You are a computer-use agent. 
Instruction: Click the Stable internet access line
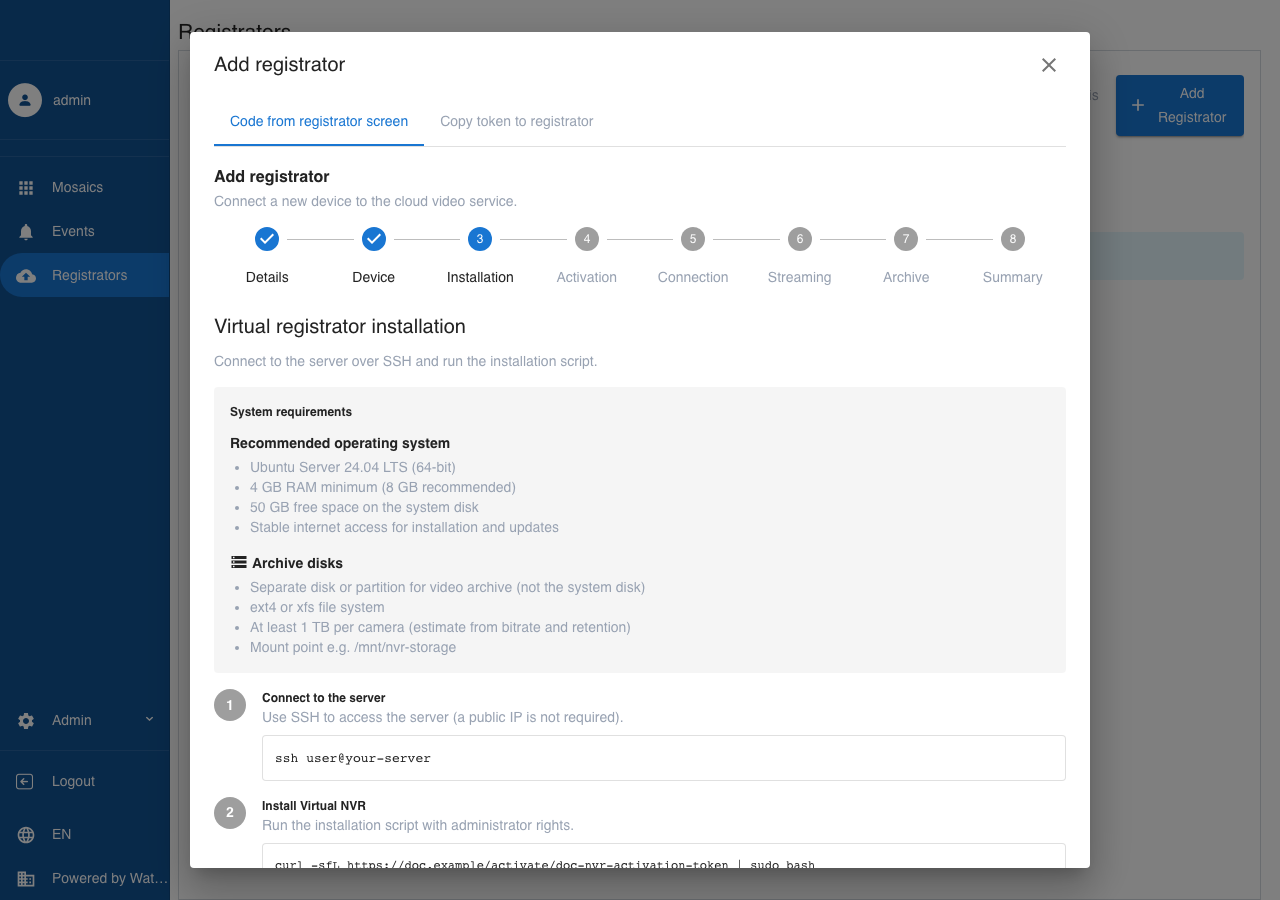coord(404,527)
